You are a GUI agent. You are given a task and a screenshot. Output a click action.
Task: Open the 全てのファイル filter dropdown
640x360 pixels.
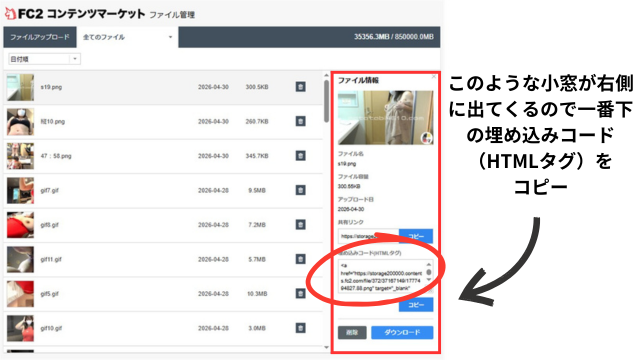[127, 37]
